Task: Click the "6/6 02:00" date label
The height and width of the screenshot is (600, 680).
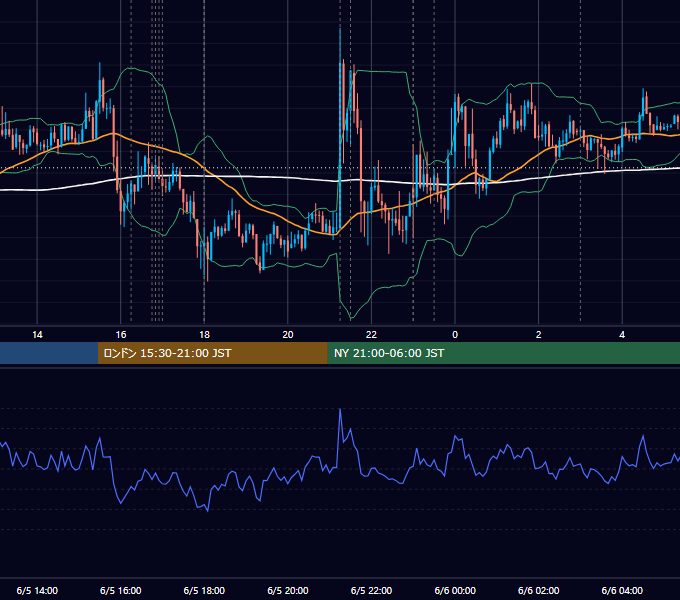Action: pyautogui.click(x=539, y=590)
